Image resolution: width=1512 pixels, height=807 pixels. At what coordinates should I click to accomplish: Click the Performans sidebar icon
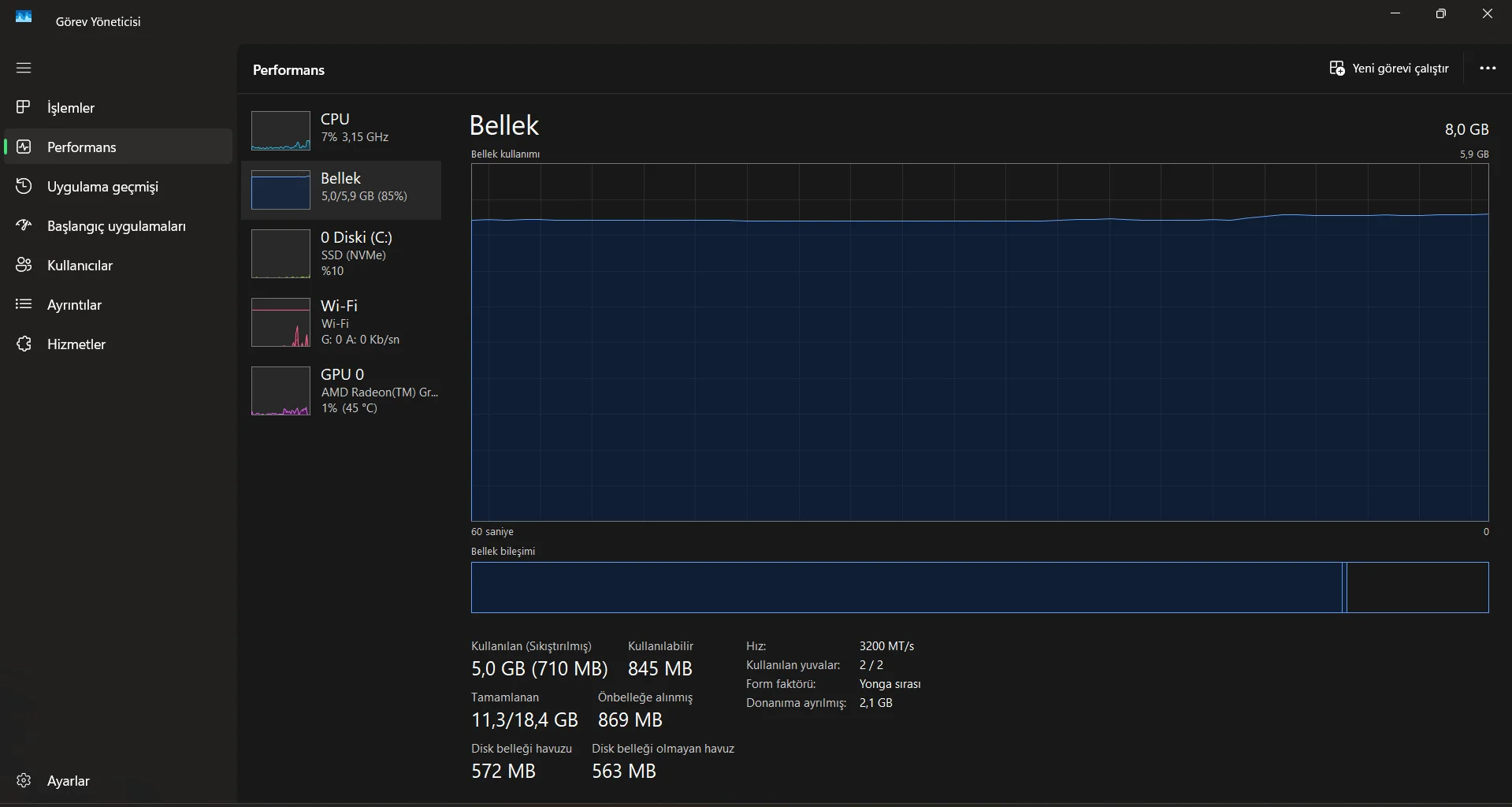click(24, 147)
